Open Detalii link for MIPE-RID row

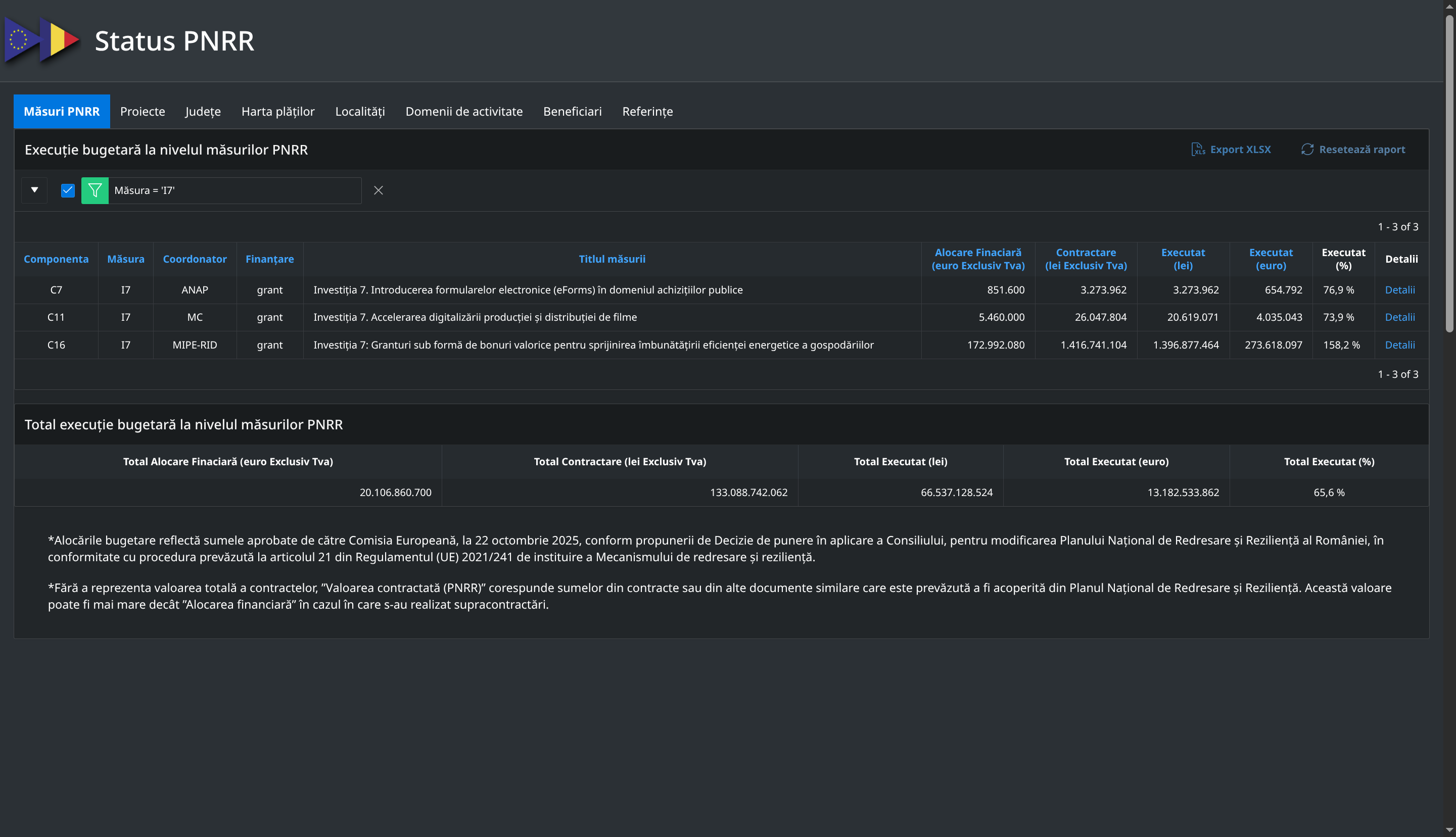point(1399,345)
